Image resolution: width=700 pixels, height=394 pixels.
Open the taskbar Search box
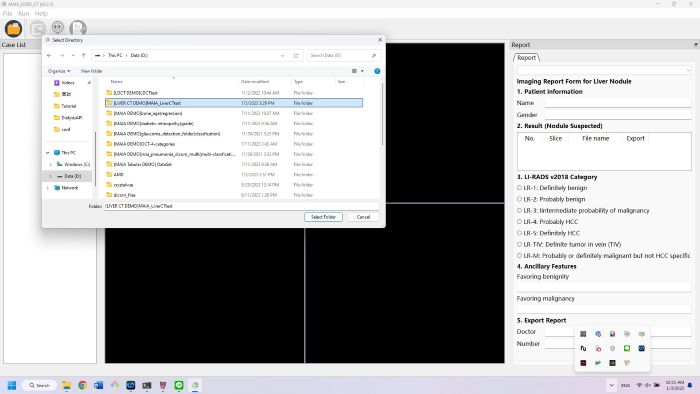tap(39, 385)
